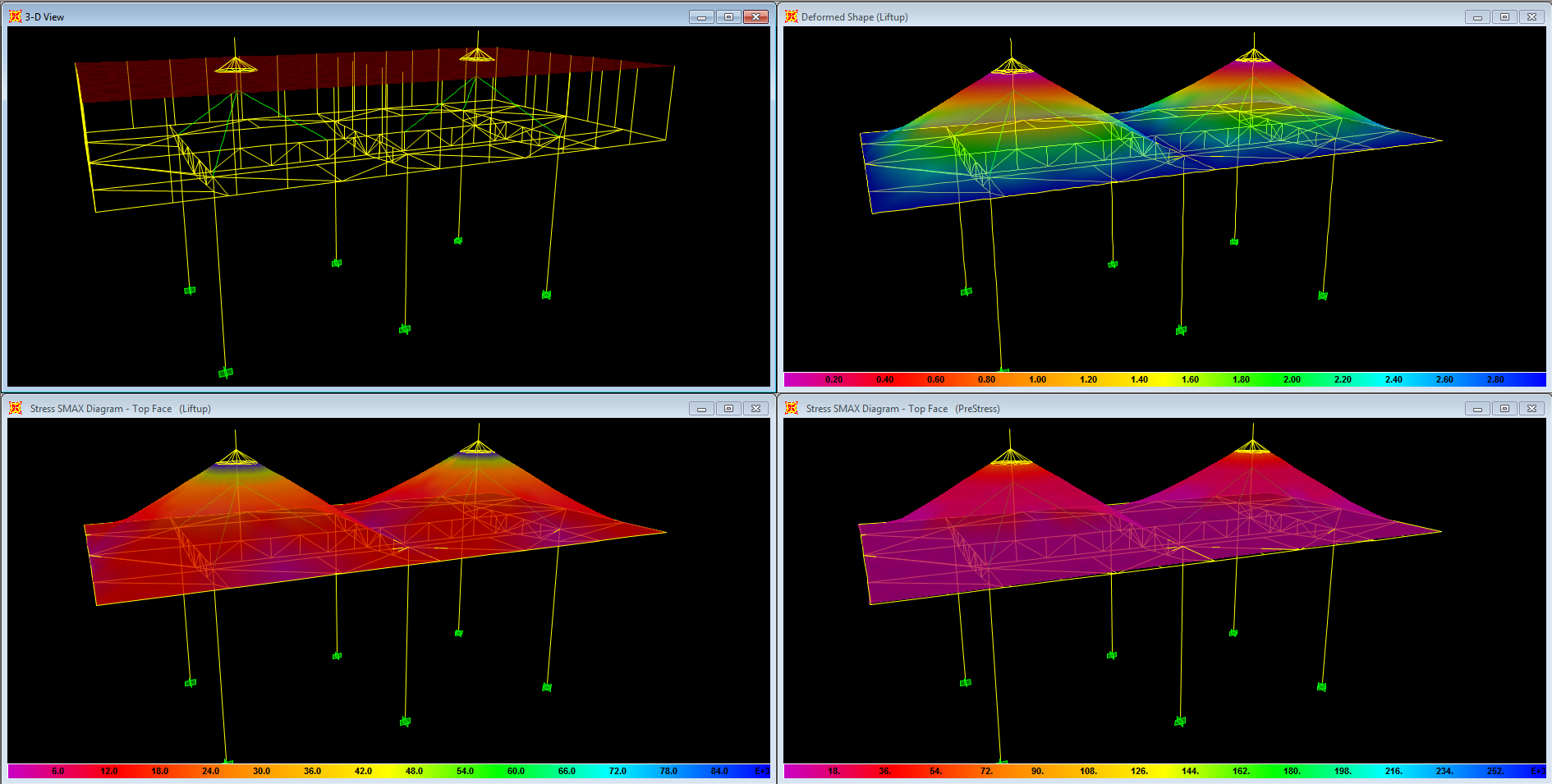
Task: Click the lowest green support node in 3-D View
Action: point(226,373)
